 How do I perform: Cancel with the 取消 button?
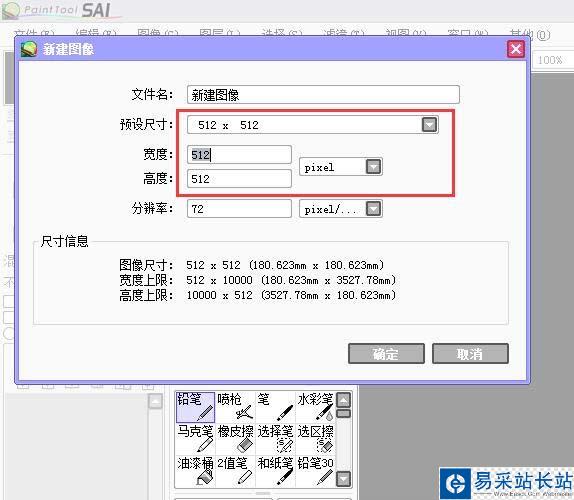470,354
